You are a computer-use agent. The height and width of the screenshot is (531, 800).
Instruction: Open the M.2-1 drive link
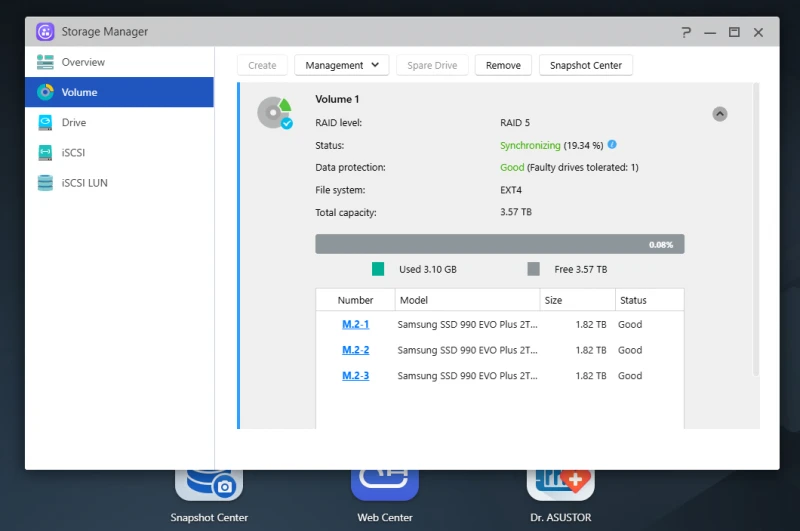pyautogui.click(x=356, y=324)
